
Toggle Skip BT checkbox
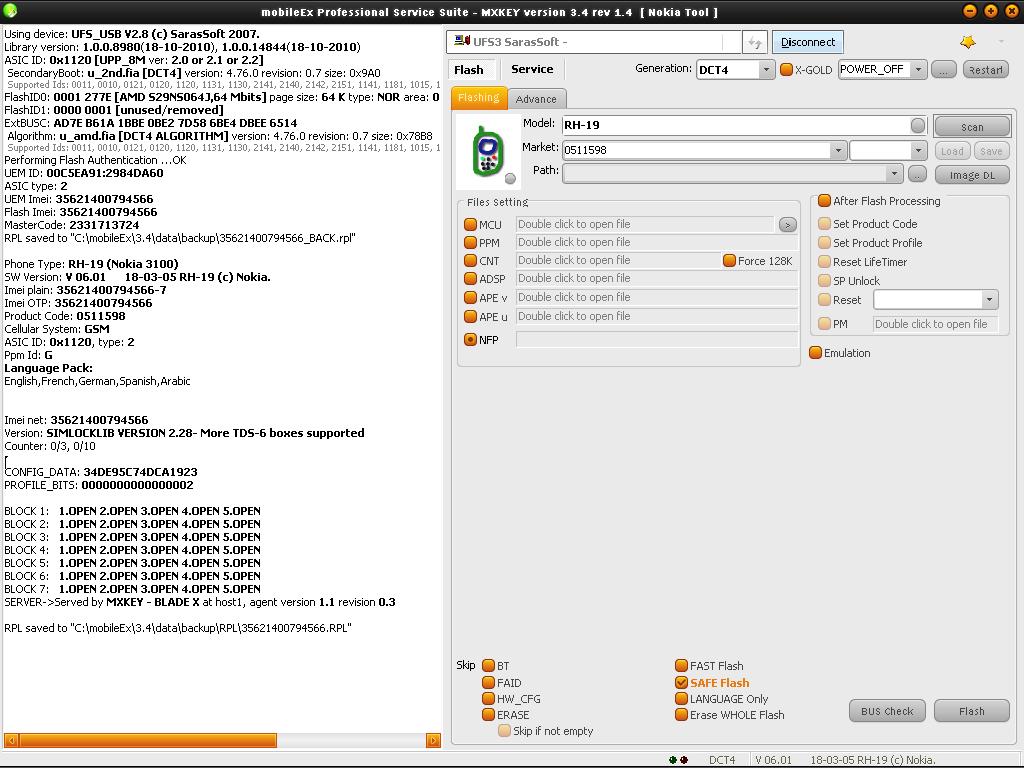(488, 665)
